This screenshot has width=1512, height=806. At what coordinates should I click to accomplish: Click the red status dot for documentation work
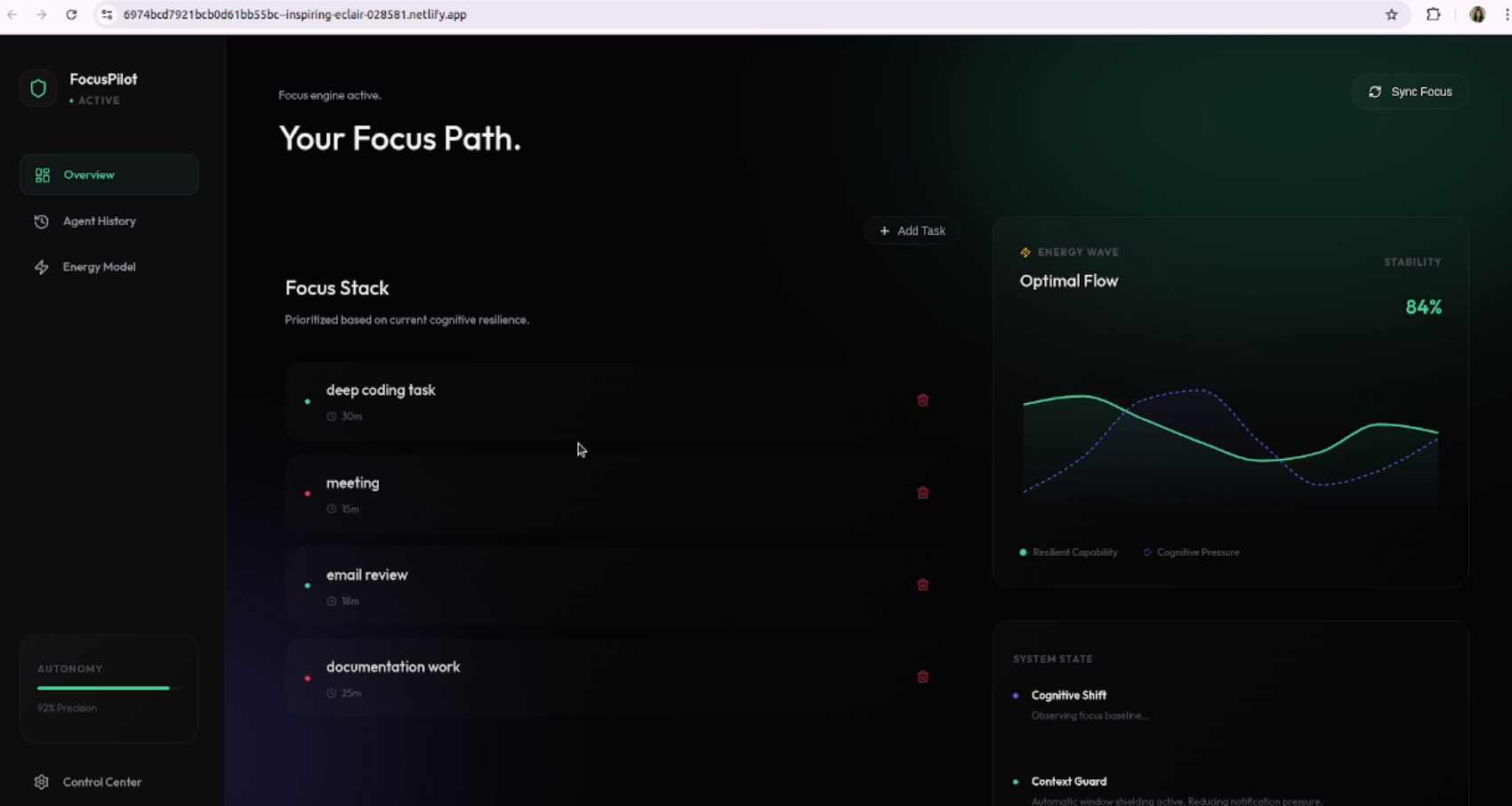(308, 678)
